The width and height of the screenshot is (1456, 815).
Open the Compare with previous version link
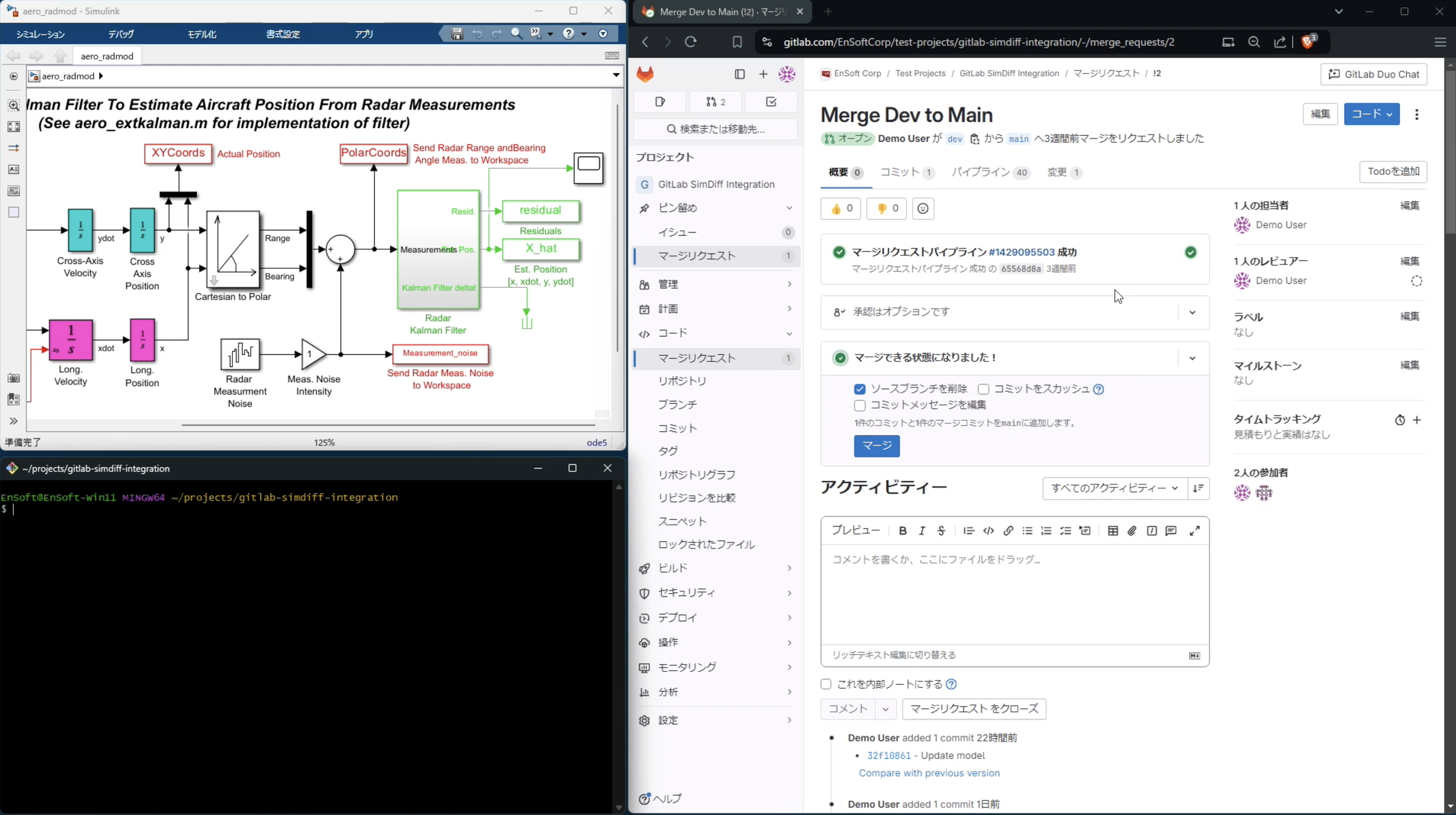coord(929,773)
